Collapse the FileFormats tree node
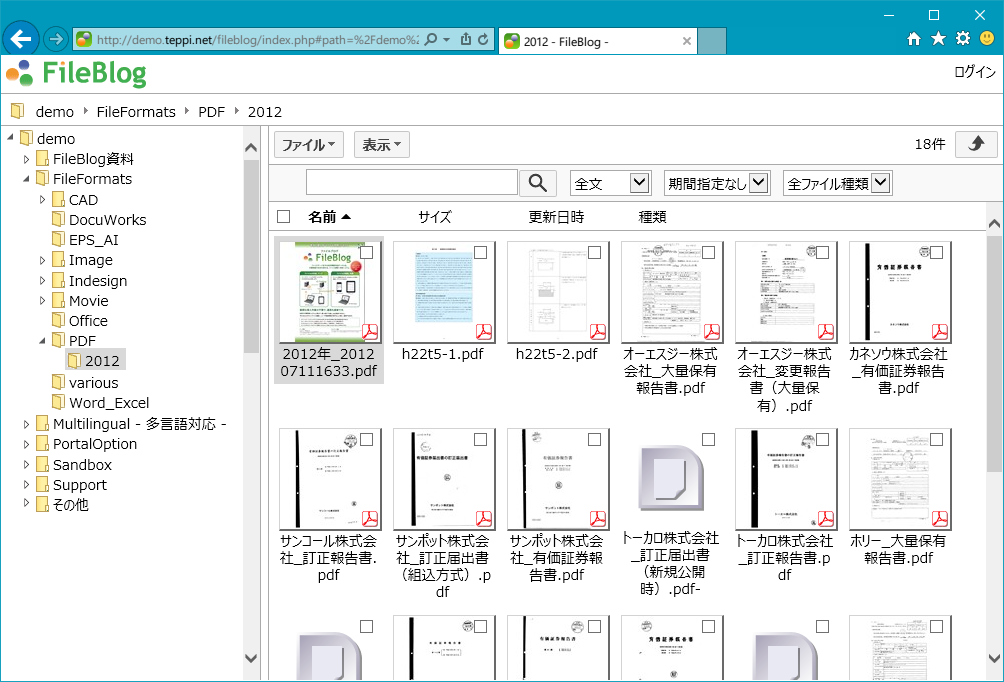 tap(26, 179)
